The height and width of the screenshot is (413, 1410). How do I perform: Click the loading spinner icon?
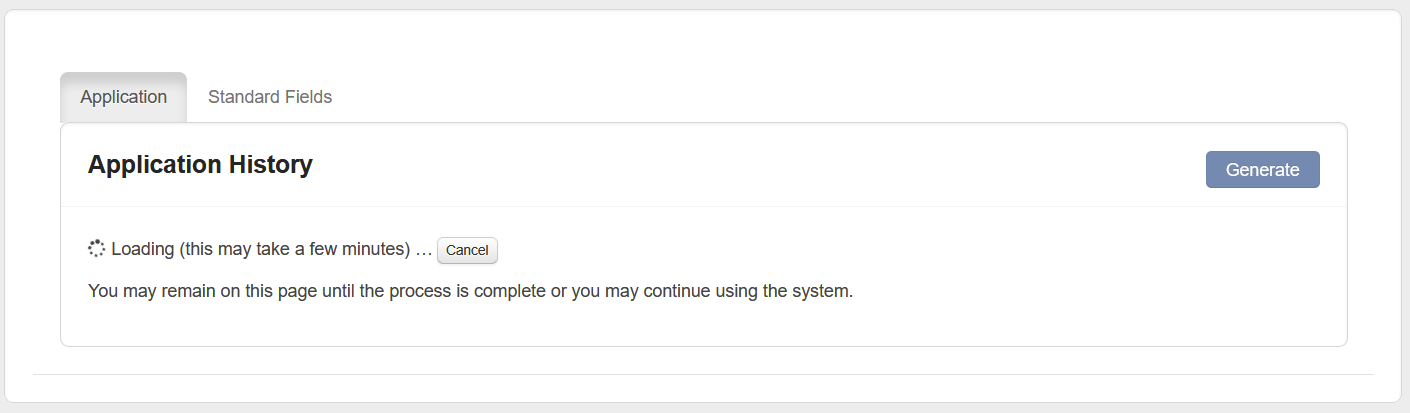point(96,249)
